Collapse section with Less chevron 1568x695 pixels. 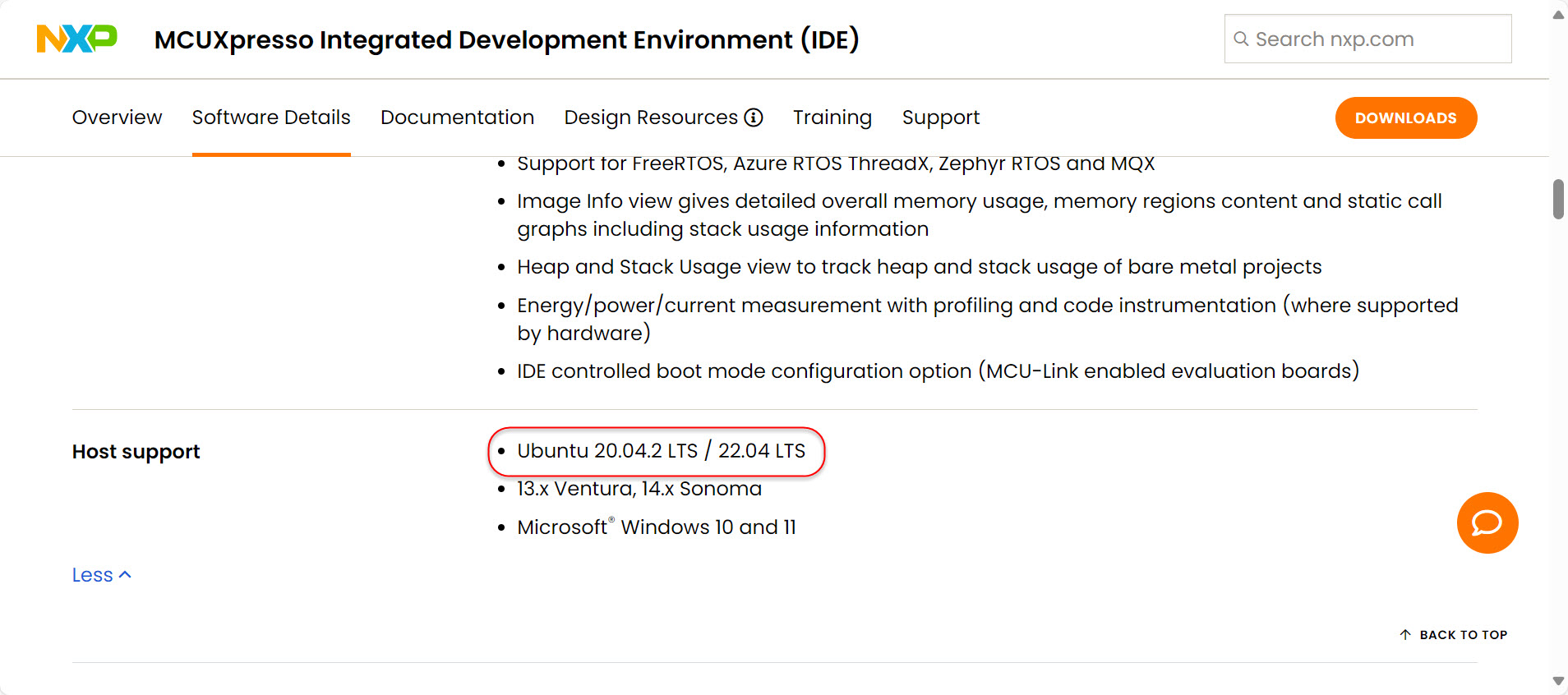coord(125,575)
